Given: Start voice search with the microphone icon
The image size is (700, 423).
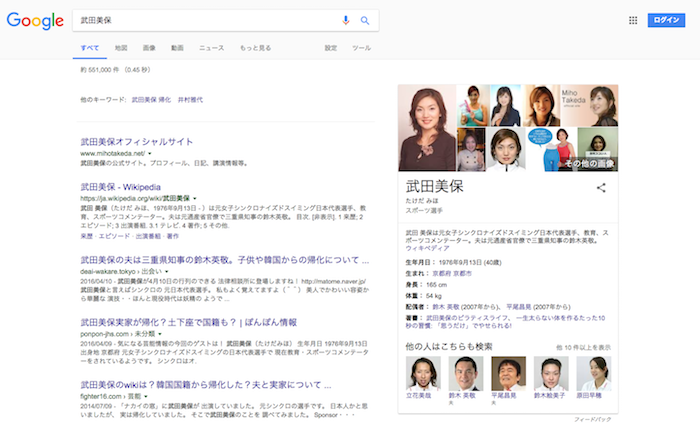Looking at the screenshot, I should (346, 20).
